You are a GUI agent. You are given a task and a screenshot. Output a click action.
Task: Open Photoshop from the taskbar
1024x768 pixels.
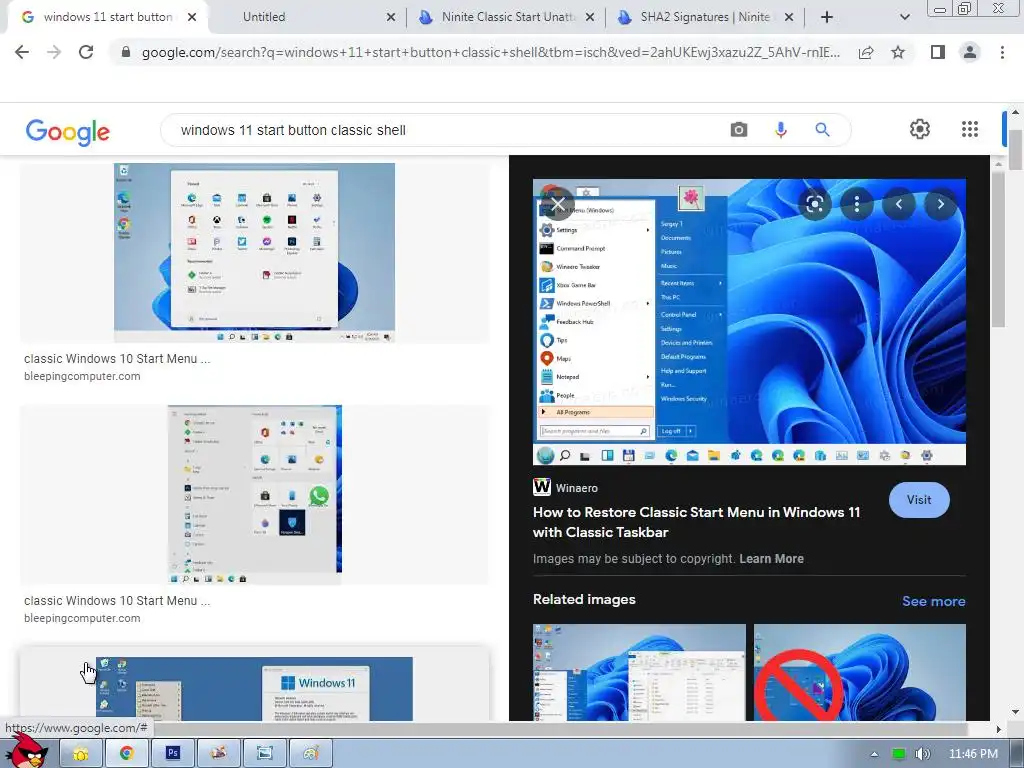pos(172,753)
